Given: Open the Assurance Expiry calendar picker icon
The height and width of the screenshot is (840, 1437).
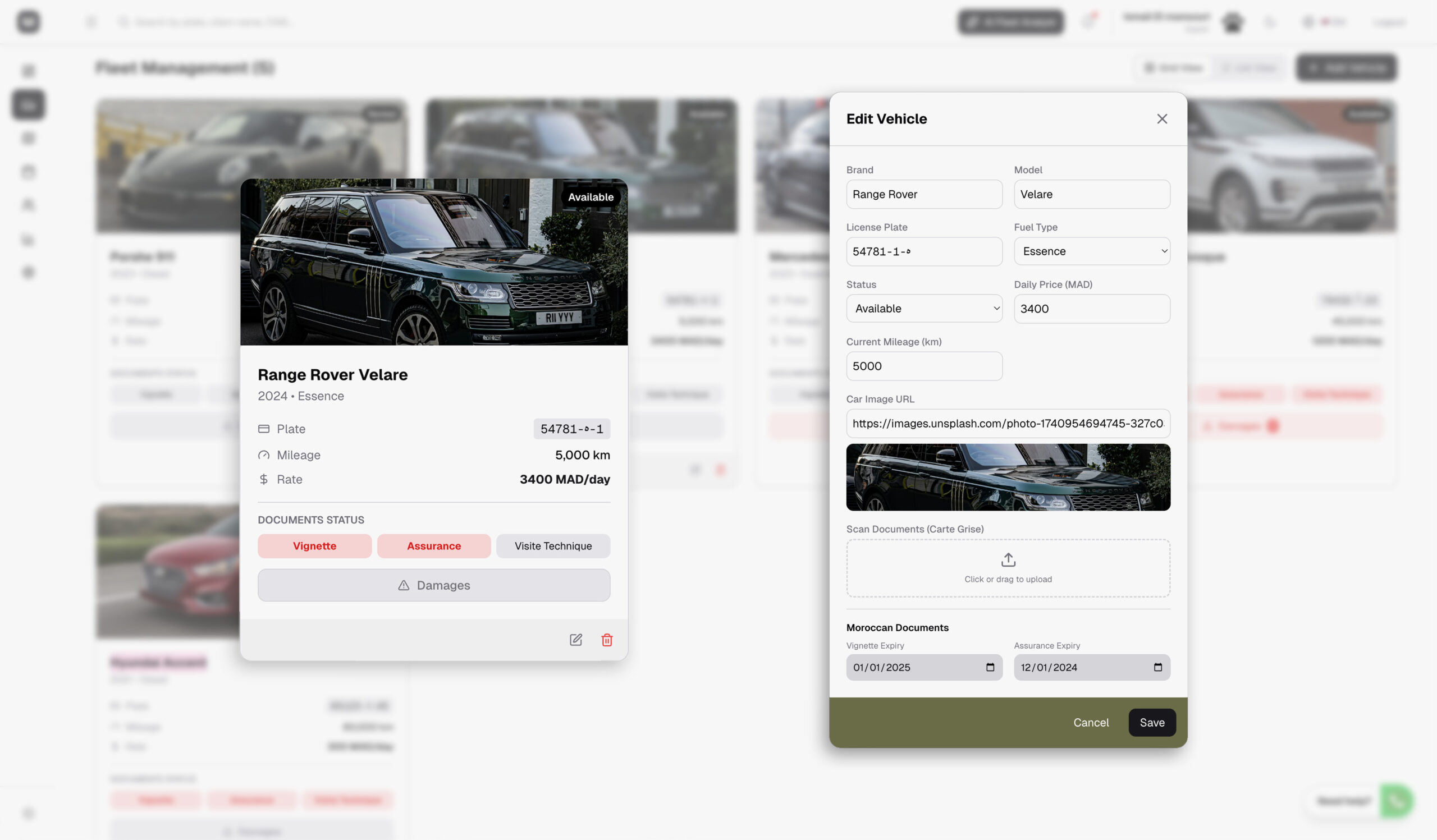Looking at the screenshot, I should [1157, 667].
